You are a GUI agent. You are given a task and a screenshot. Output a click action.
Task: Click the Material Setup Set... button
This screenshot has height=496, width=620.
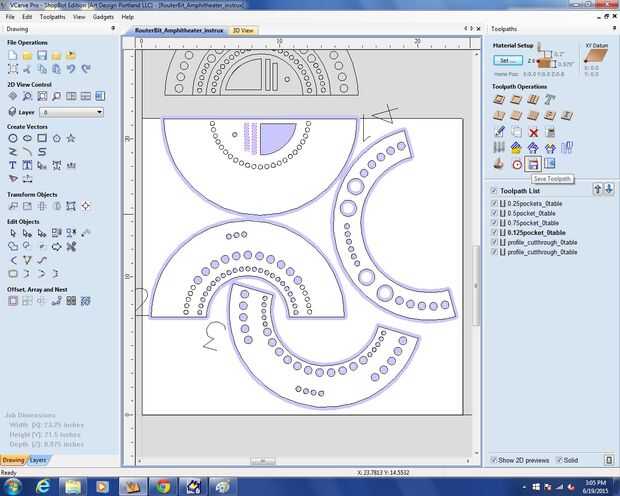click(x=508, y=61)
